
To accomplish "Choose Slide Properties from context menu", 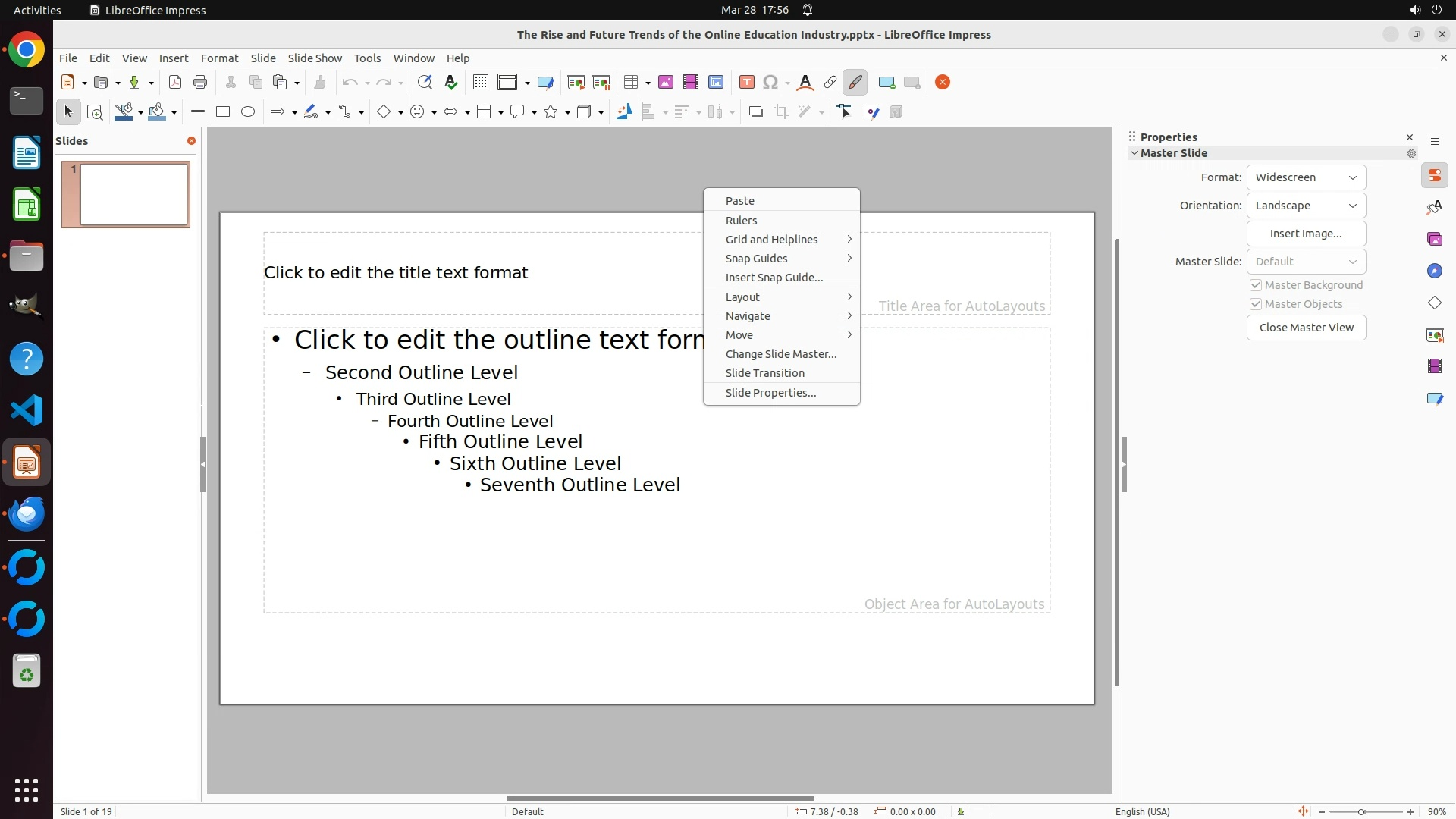I will pos(770,393).
